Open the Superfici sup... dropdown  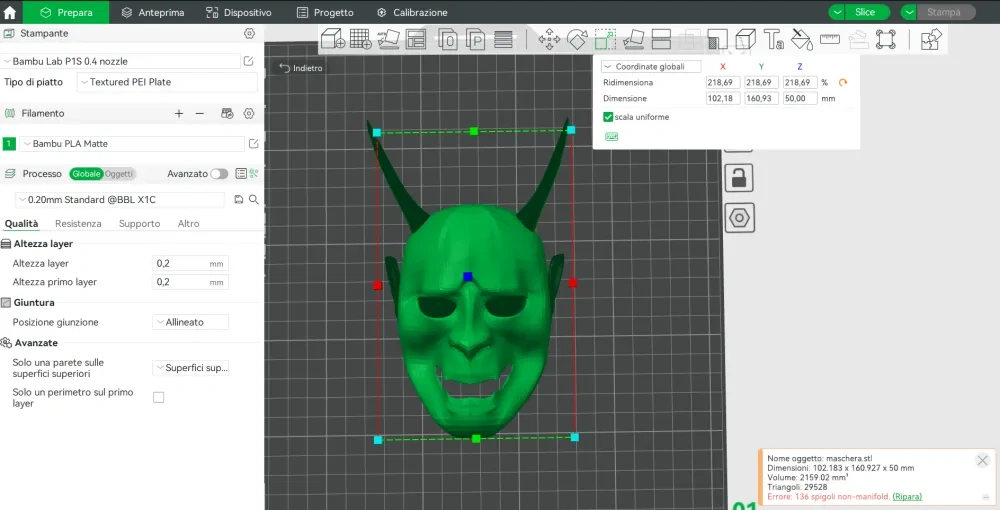[x=190, y=368]
